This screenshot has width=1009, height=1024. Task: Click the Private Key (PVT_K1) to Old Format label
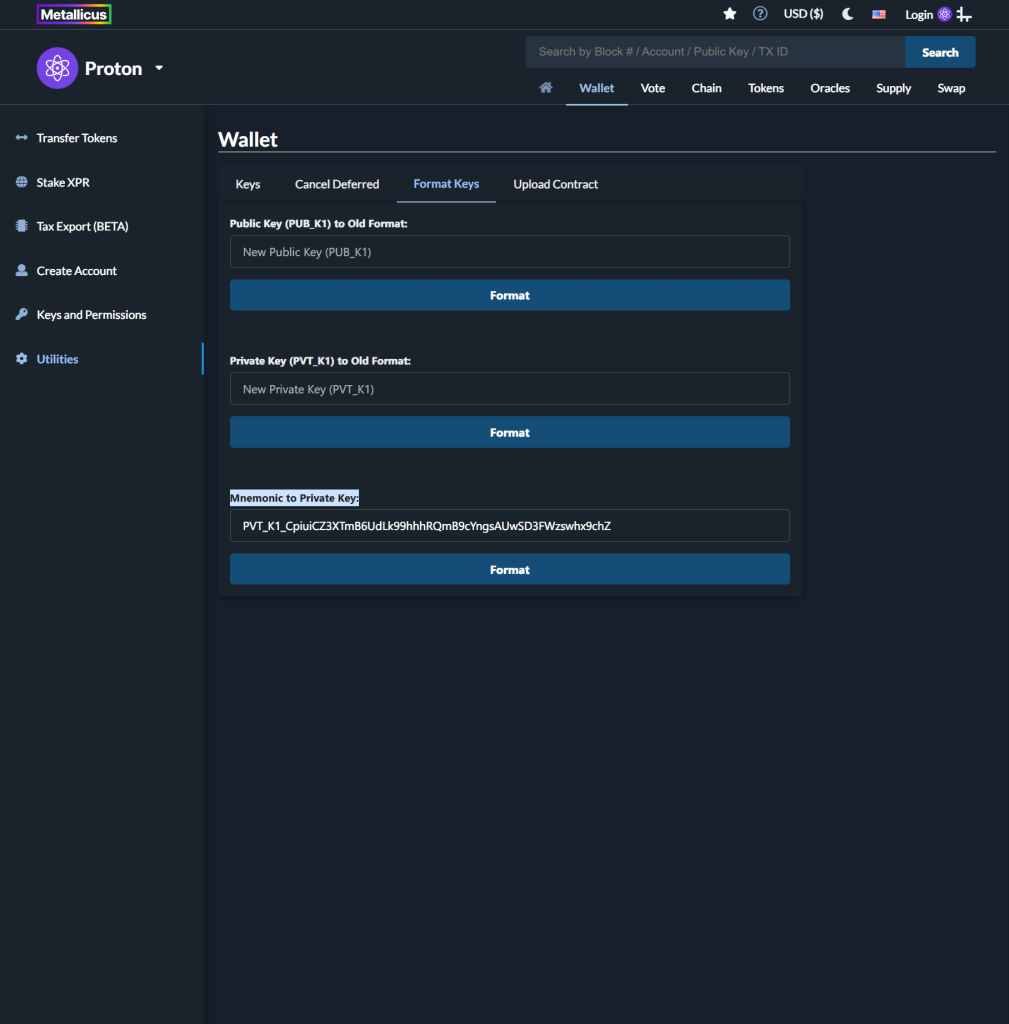[320, 360]
